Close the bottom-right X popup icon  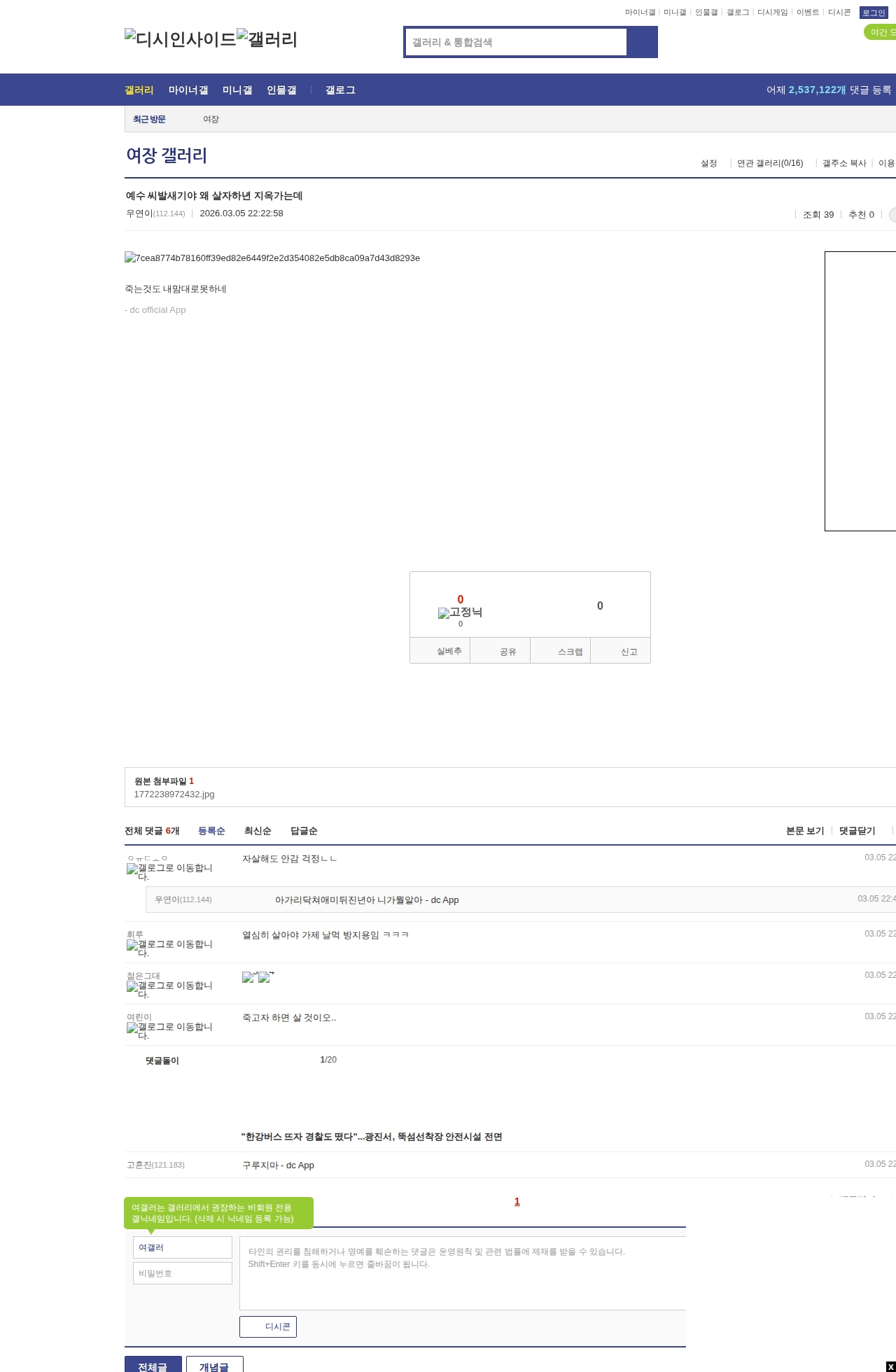pos(890,1366)
